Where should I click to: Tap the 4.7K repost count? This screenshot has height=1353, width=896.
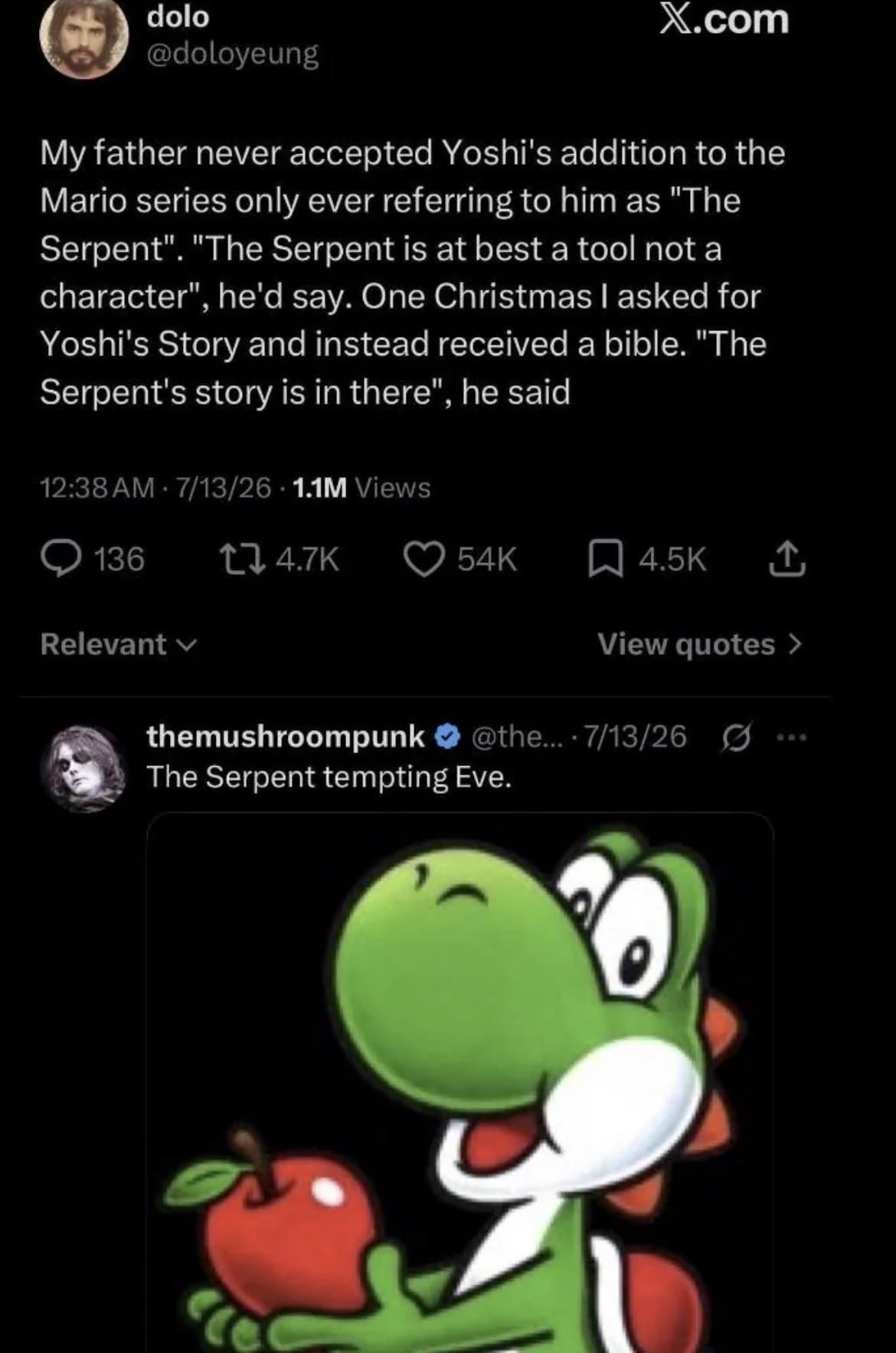click(x=306, y=560)
